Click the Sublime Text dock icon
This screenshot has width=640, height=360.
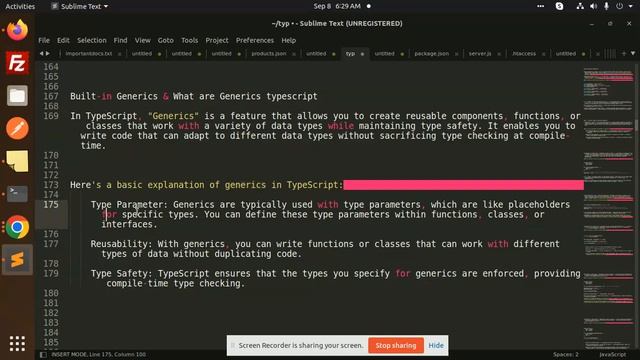click(x=17, y=260)
